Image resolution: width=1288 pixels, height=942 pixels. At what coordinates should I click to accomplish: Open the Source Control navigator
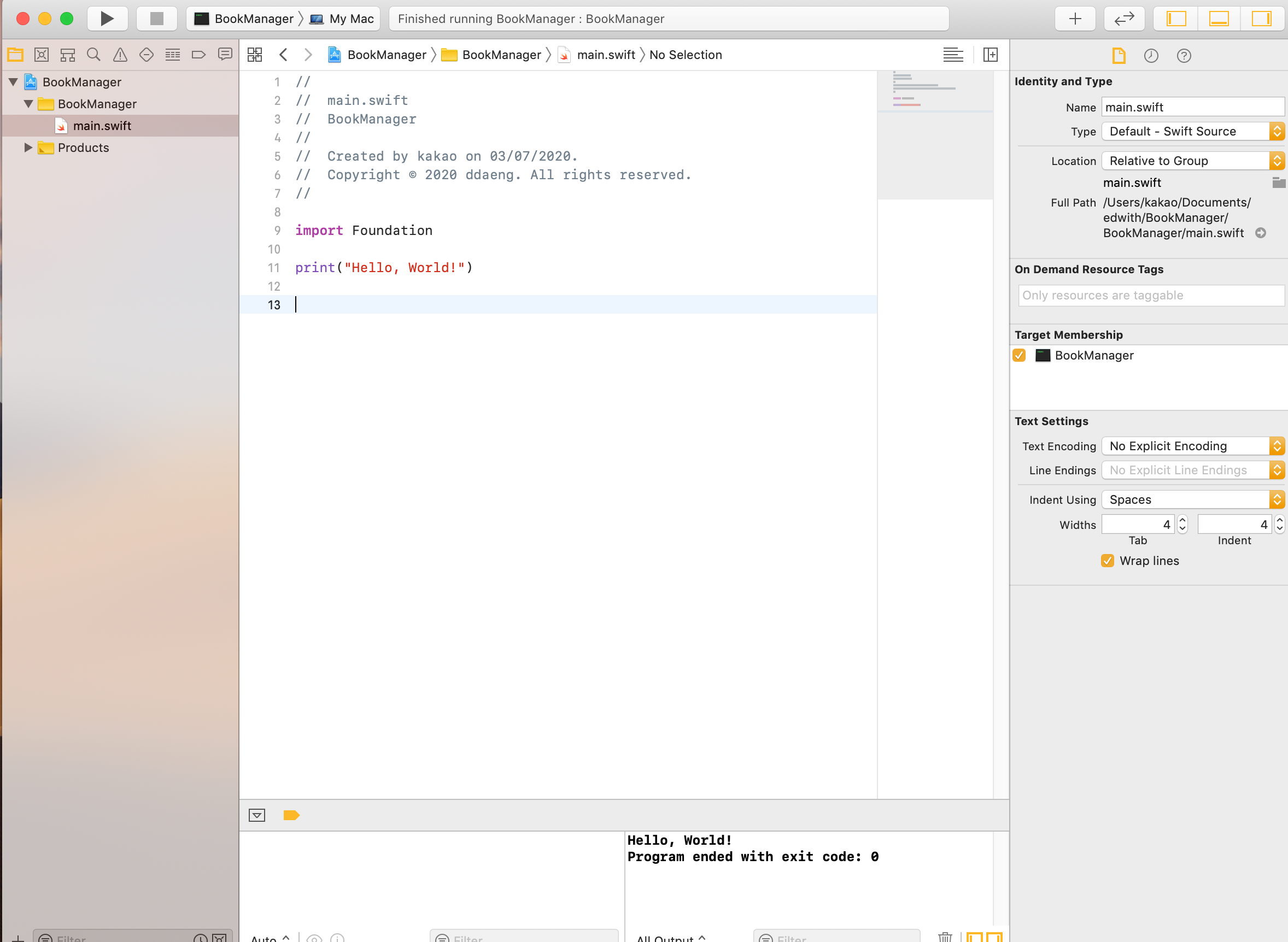[x=42, y=55]
